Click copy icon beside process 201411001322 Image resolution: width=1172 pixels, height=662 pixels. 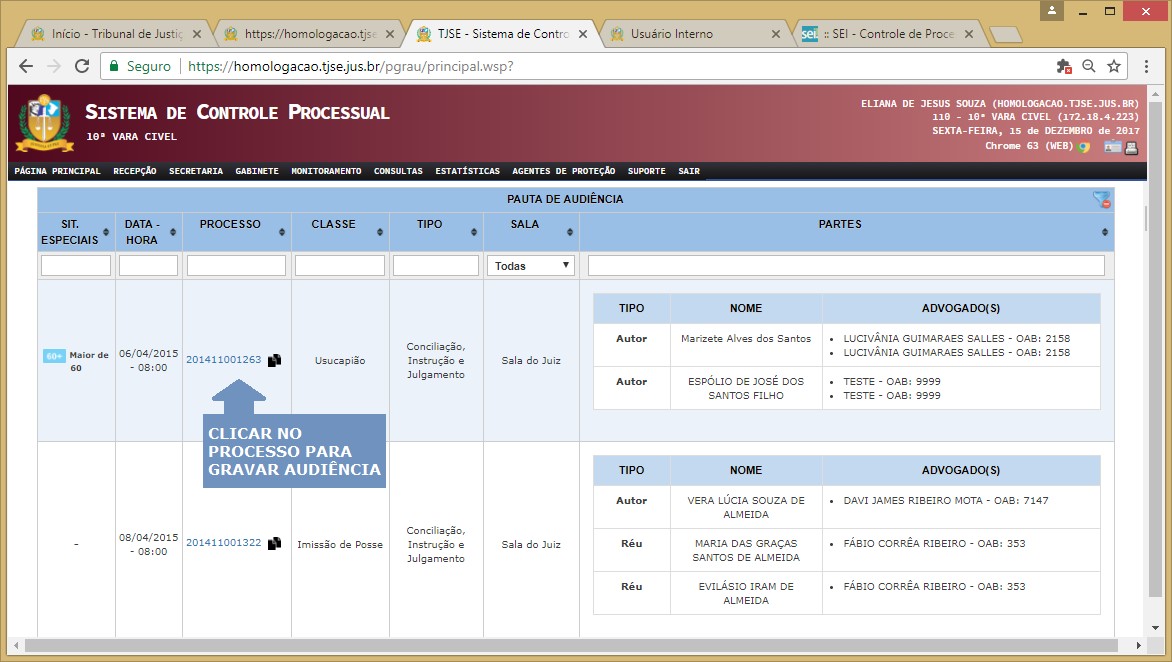point(274,544)
